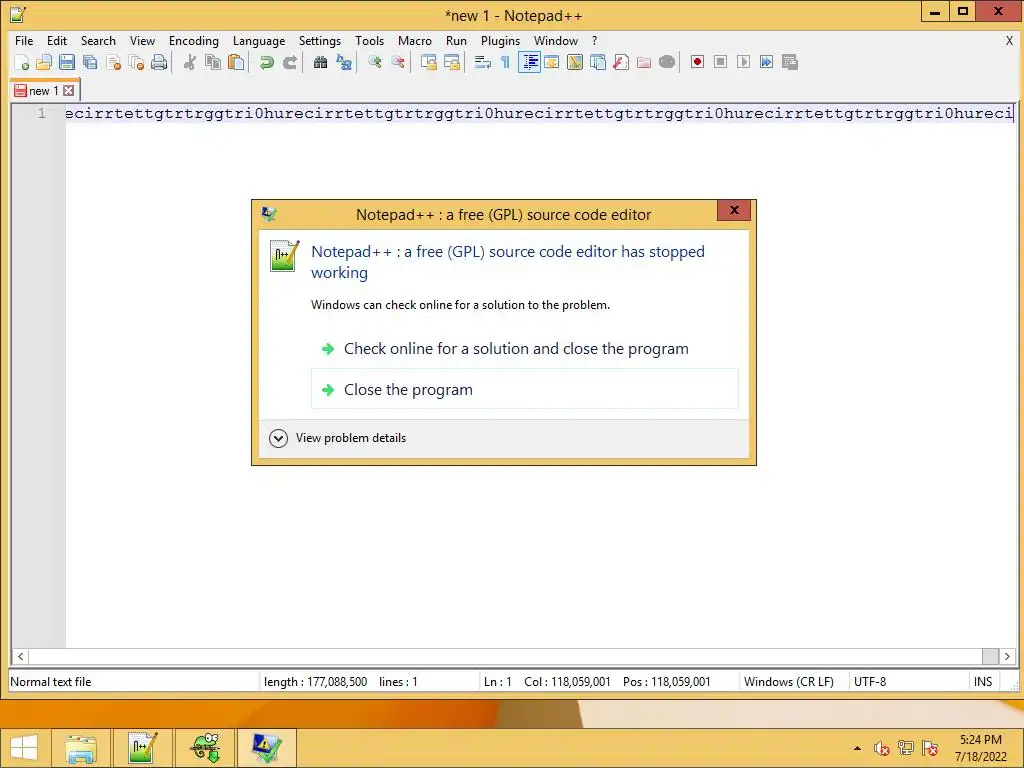
Task: Open the Run menu
Action: point(456,40)
